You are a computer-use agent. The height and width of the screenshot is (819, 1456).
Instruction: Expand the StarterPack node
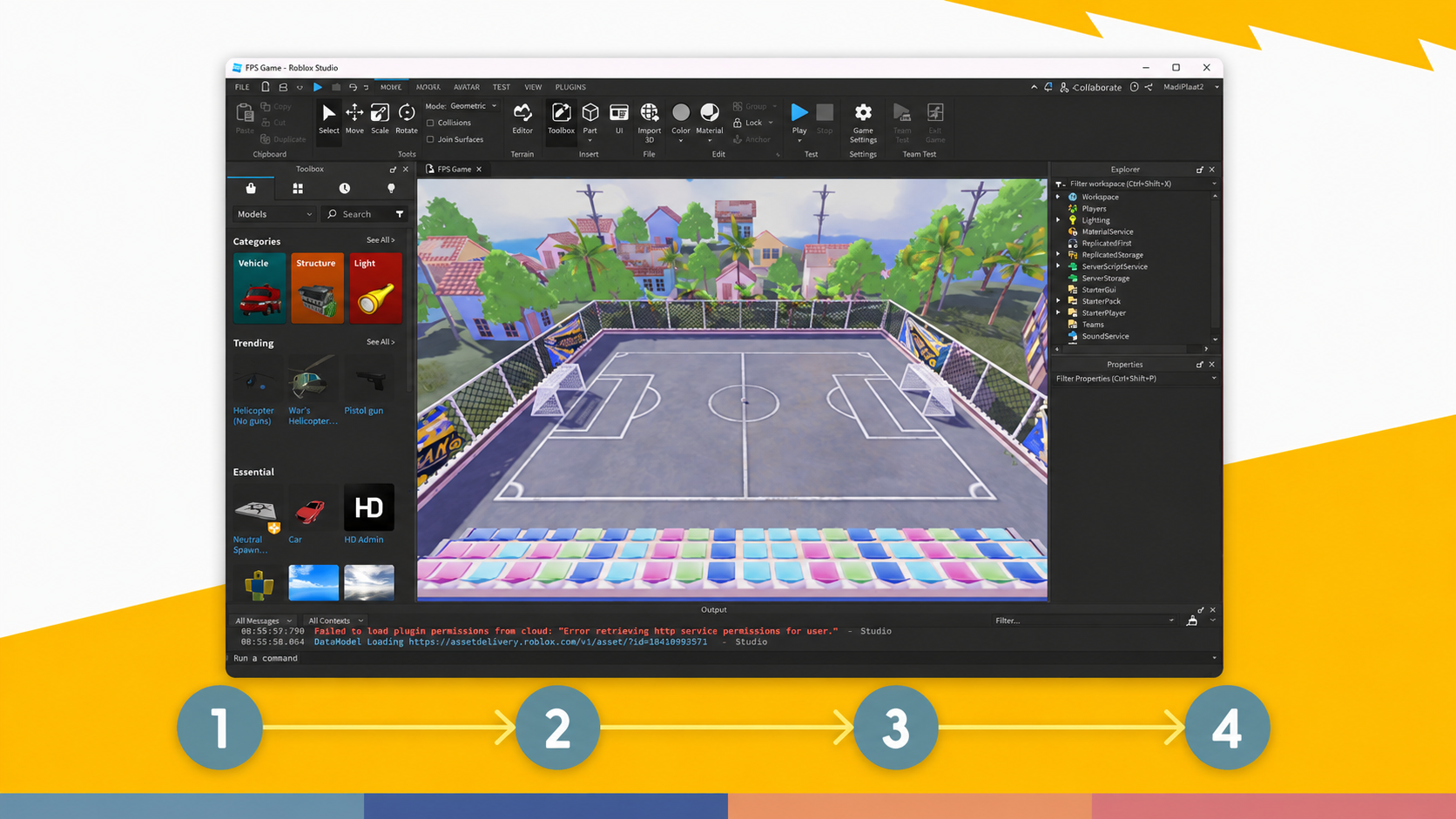click(x=1059, y=301)
